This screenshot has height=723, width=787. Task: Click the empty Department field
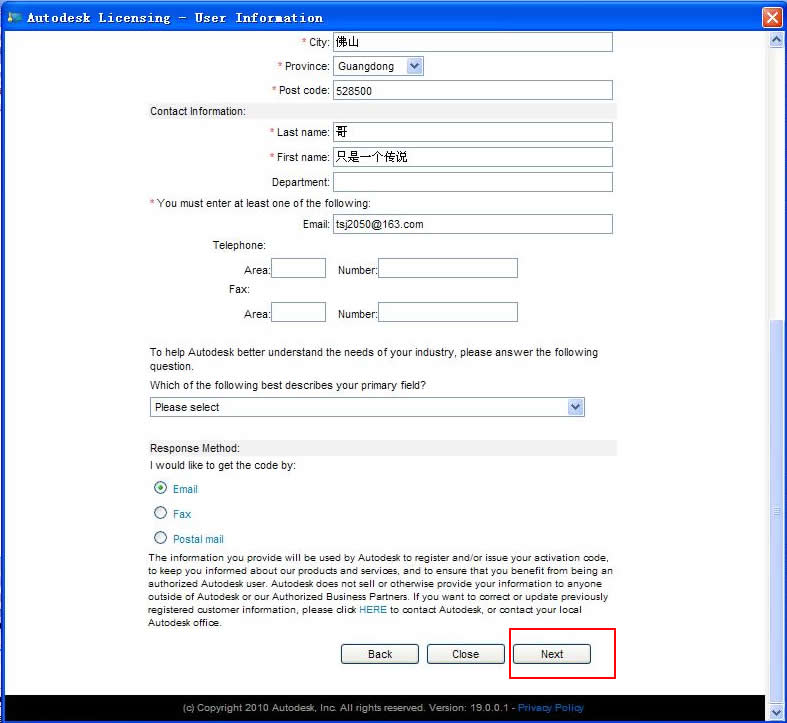pos(472,182)
